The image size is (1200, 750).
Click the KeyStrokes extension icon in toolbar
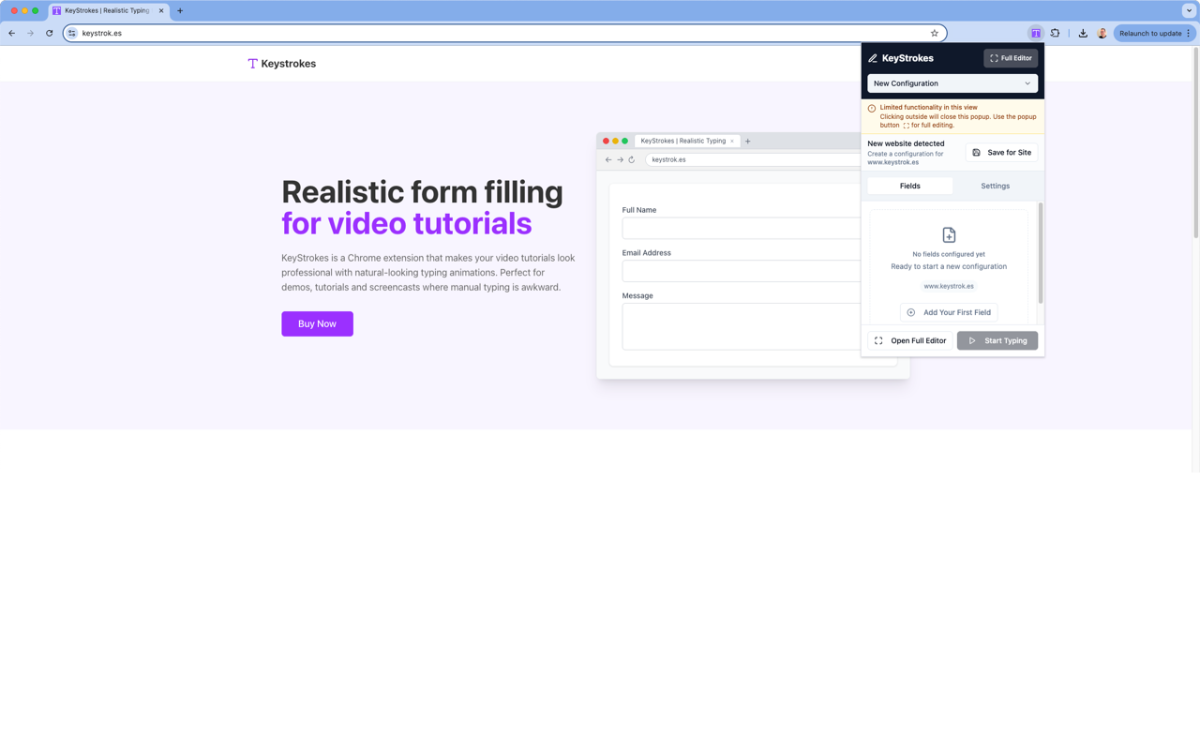(1036, 33)
